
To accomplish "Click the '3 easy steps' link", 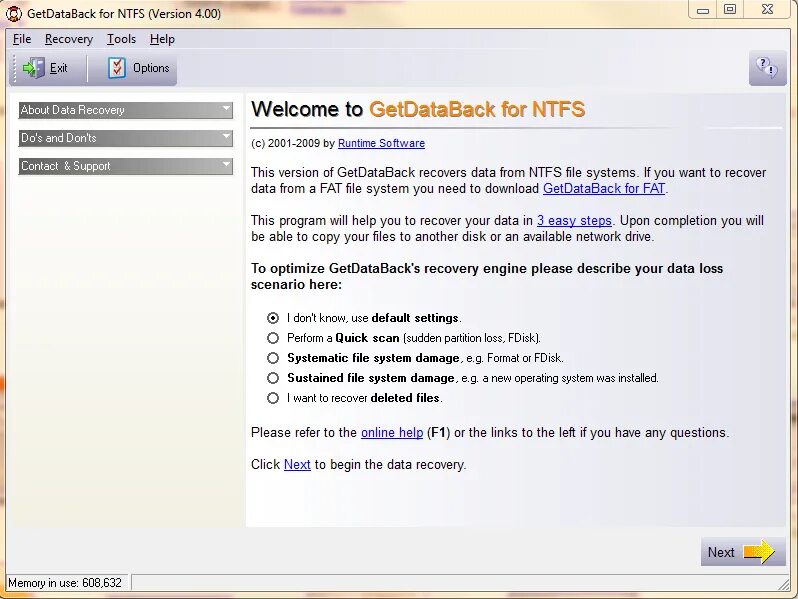I will tap(574, 220).
